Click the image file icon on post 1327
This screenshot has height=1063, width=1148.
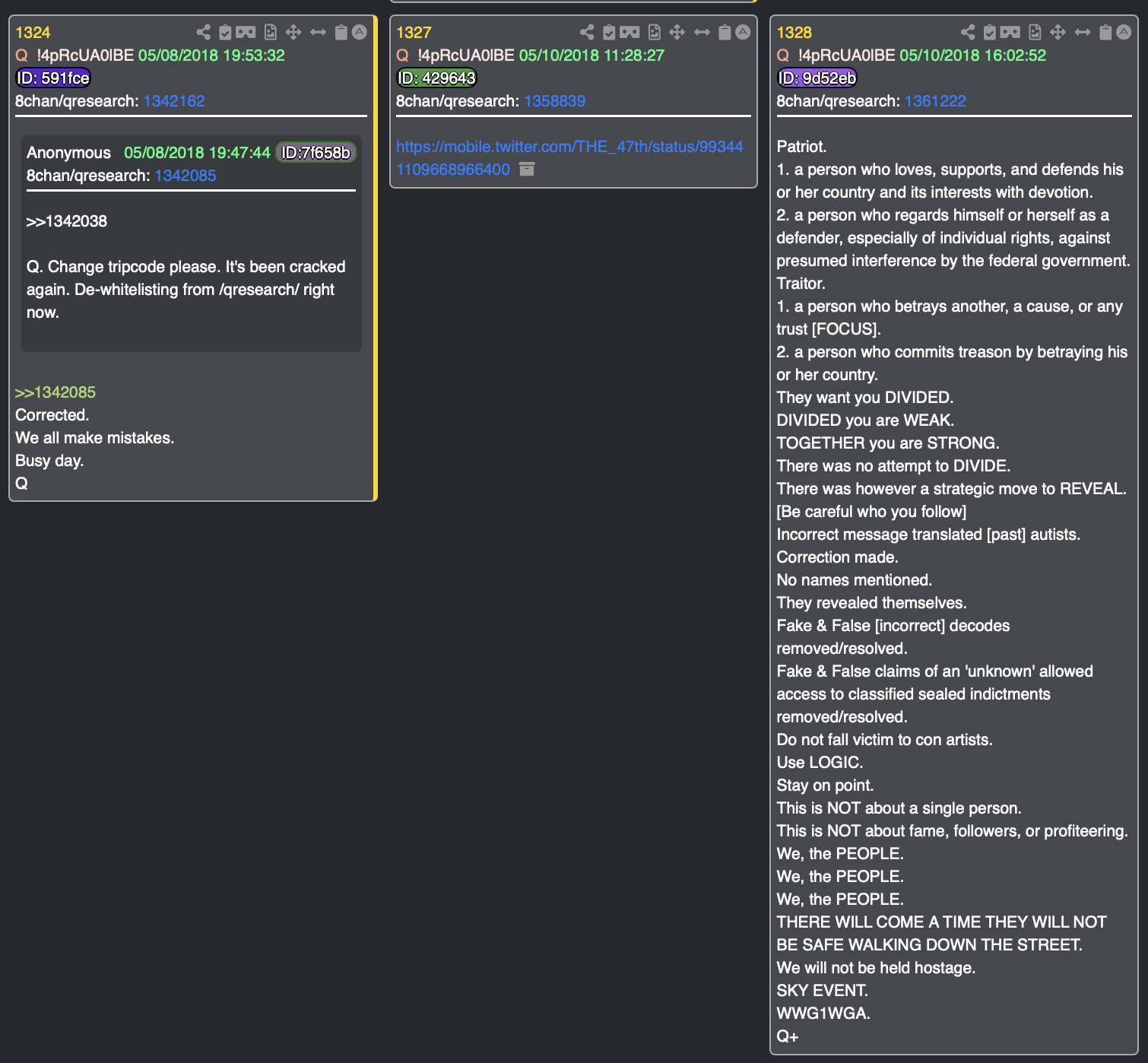[x=655, y=32]
